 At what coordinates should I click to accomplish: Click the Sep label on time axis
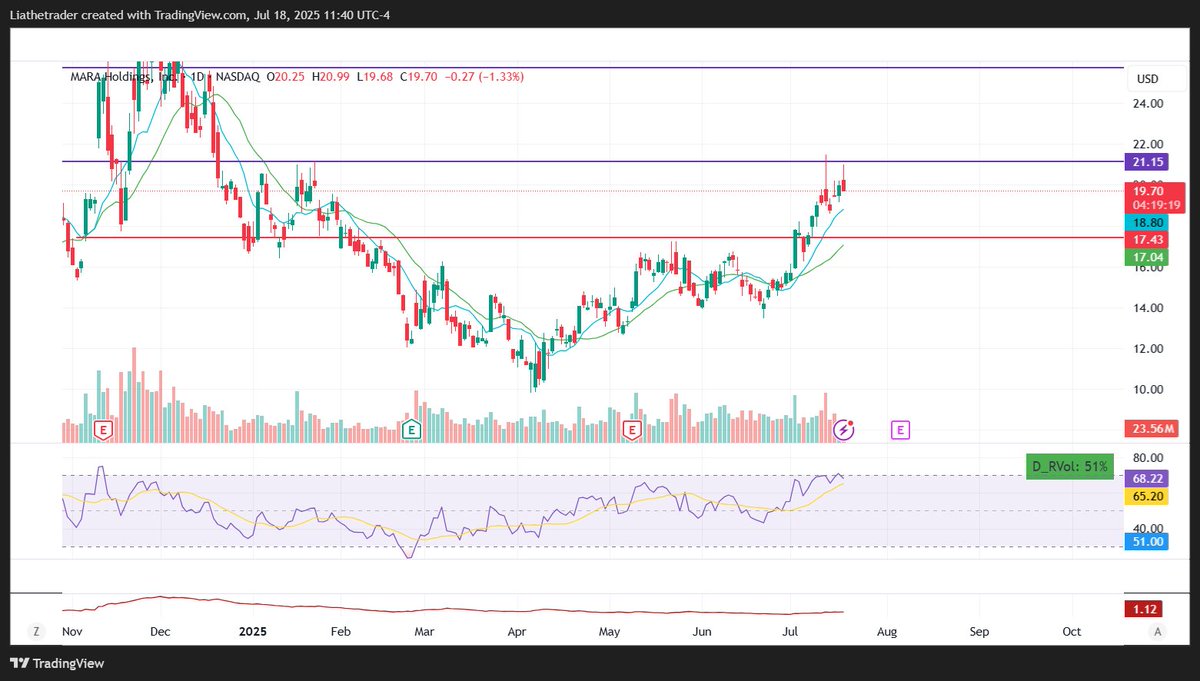click(x=979, y=632)
